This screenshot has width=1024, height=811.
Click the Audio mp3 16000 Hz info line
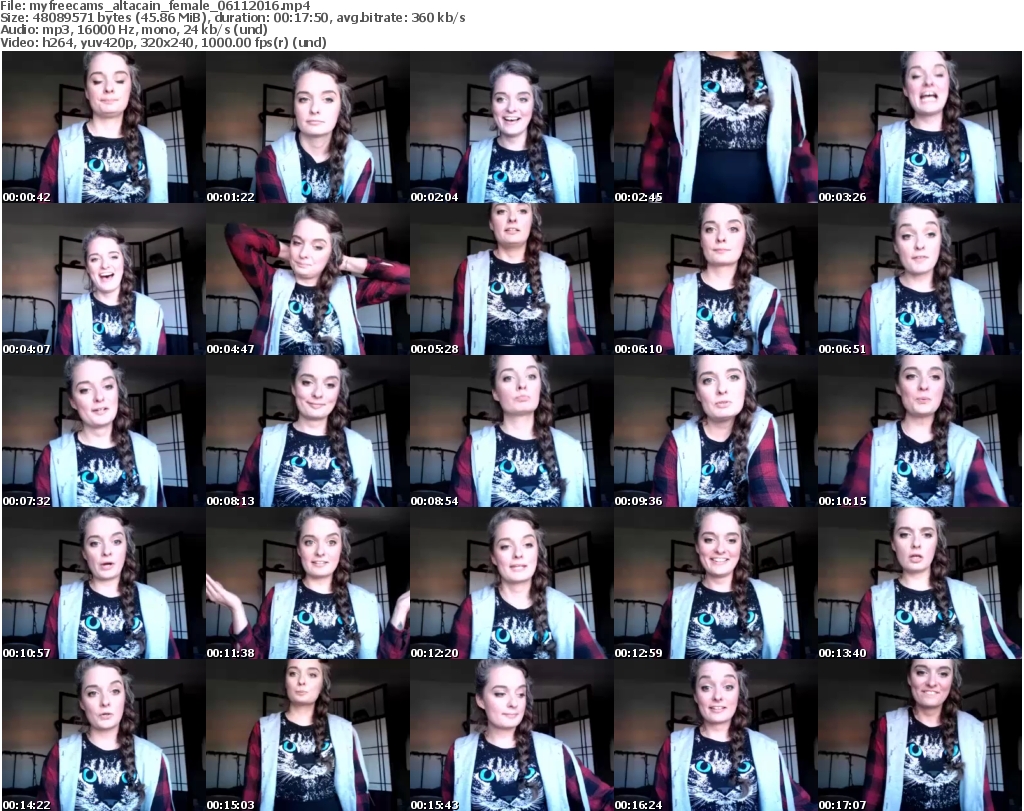click(134, 30)
